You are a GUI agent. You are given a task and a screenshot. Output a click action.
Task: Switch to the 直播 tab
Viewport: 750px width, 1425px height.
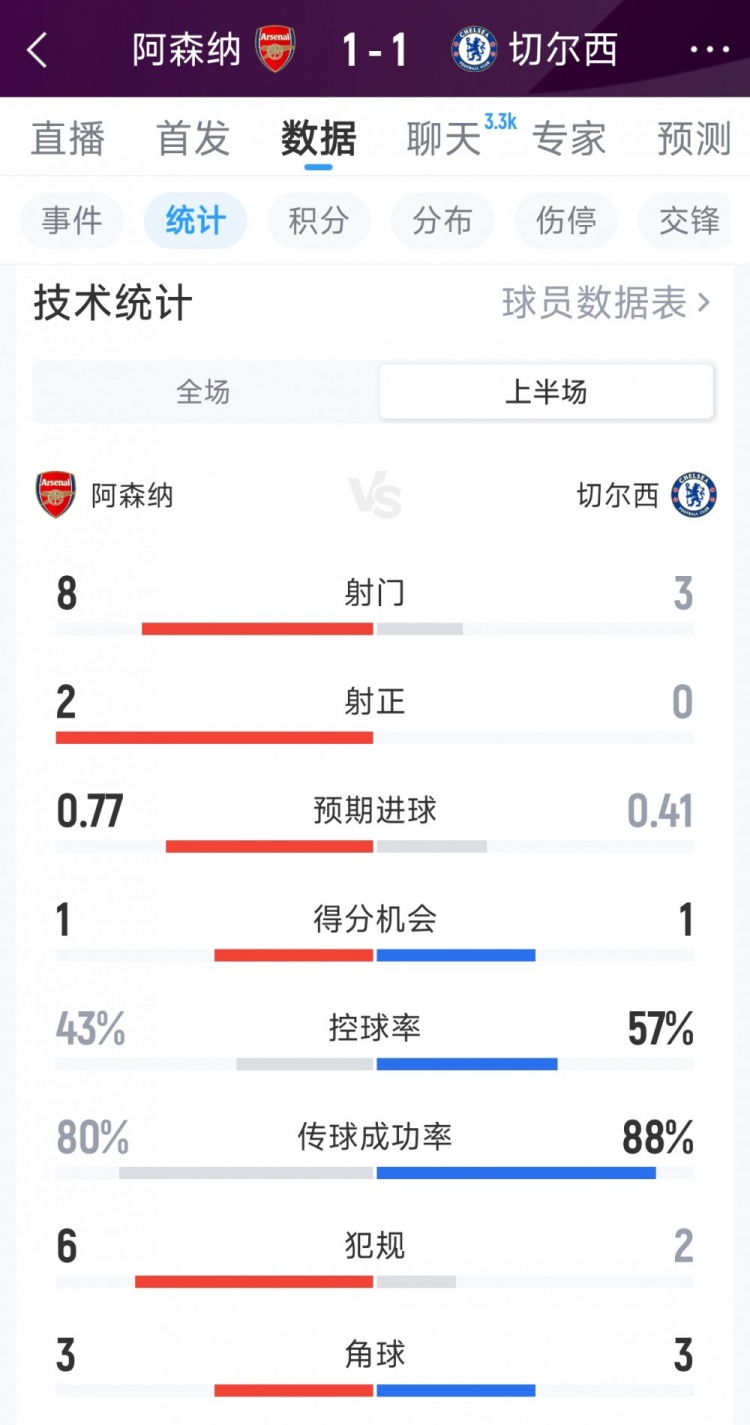click(68, 140)
